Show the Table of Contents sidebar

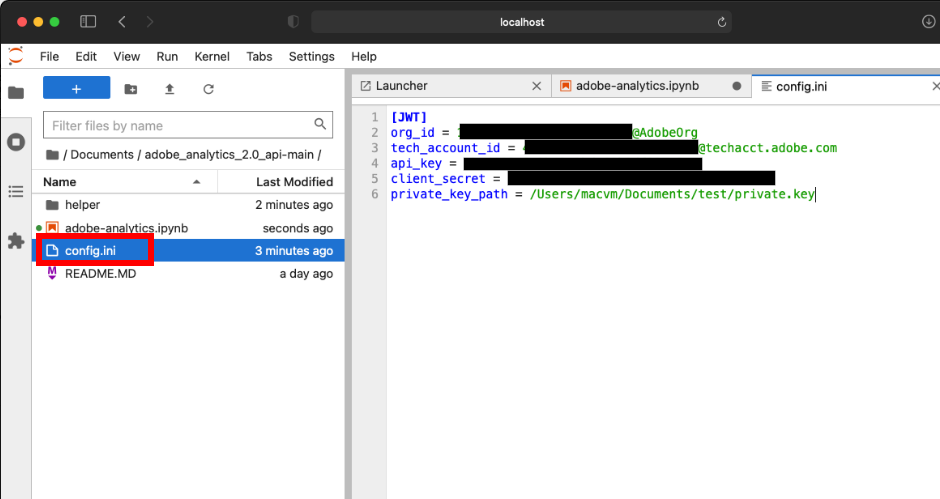16,191
